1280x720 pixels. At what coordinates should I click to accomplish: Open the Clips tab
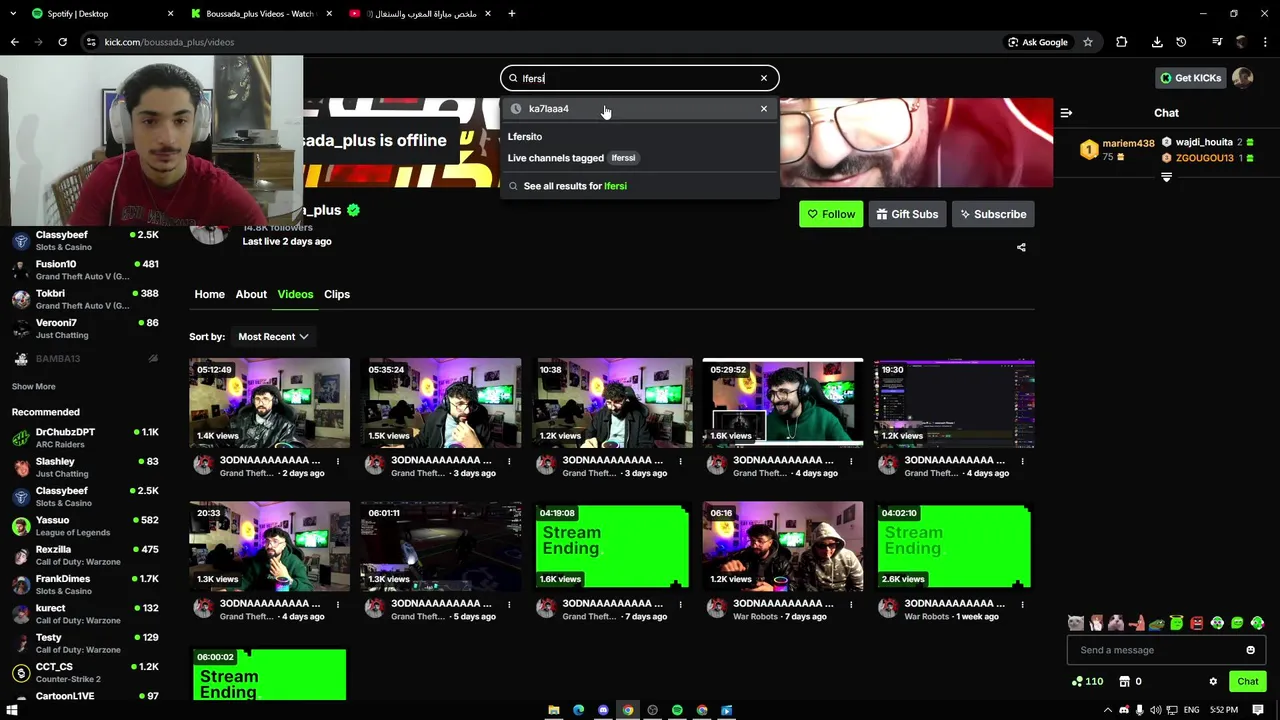[x=337, y=294]
